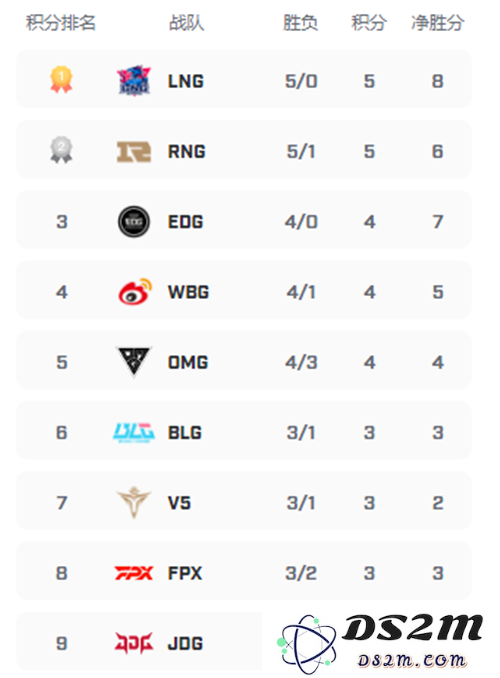Click the OMG triangle team logo
The height and width of the screenshot is (678, 500).
click(134, 361)
